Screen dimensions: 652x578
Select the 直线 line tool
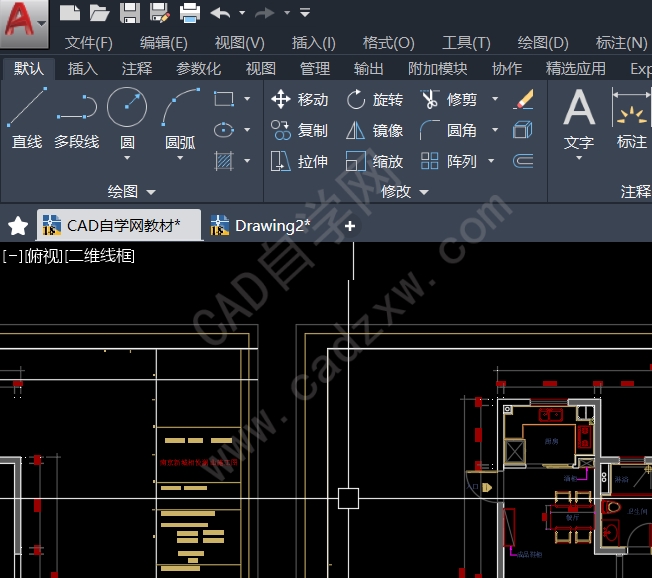27,118
